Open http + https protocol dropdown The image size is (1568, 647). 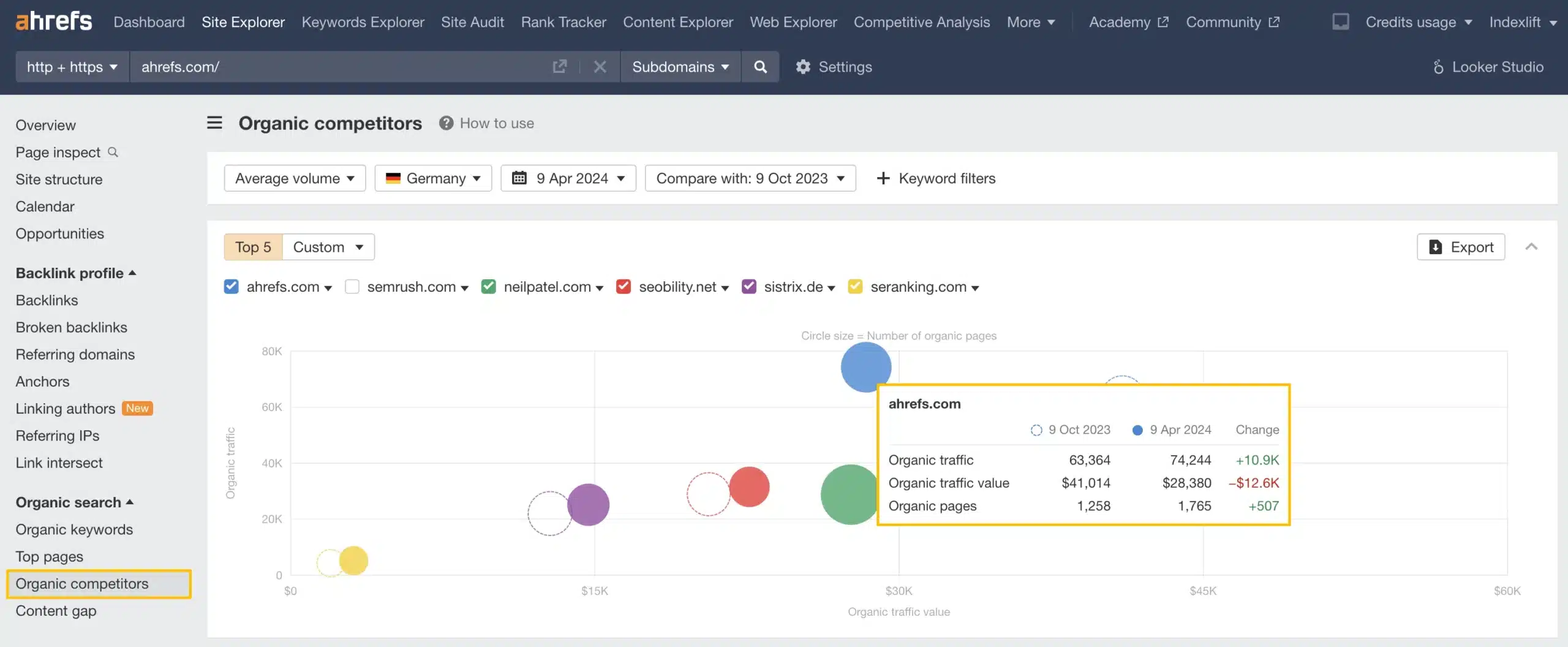(x=72, y=66)
